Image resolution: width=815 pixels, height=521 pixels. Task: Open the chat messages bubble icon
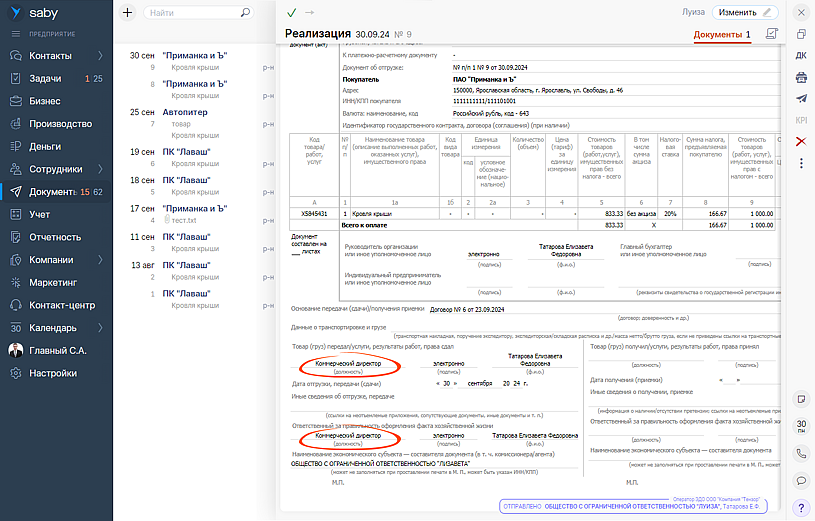tap(801, 480)
